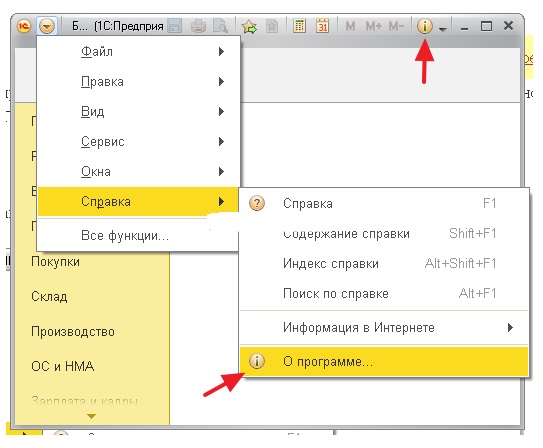Open Содержание справки submenu item
The image size is (543, 448).
[384, 234]
